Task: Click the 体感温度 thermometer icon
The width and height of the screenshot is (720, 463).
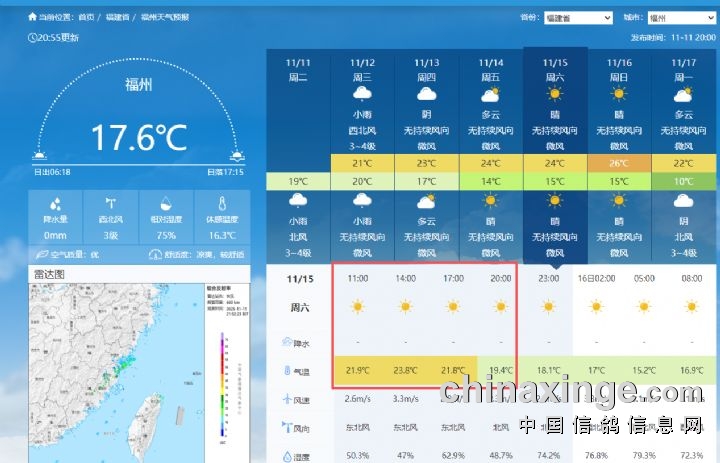Action: point(223,203)
